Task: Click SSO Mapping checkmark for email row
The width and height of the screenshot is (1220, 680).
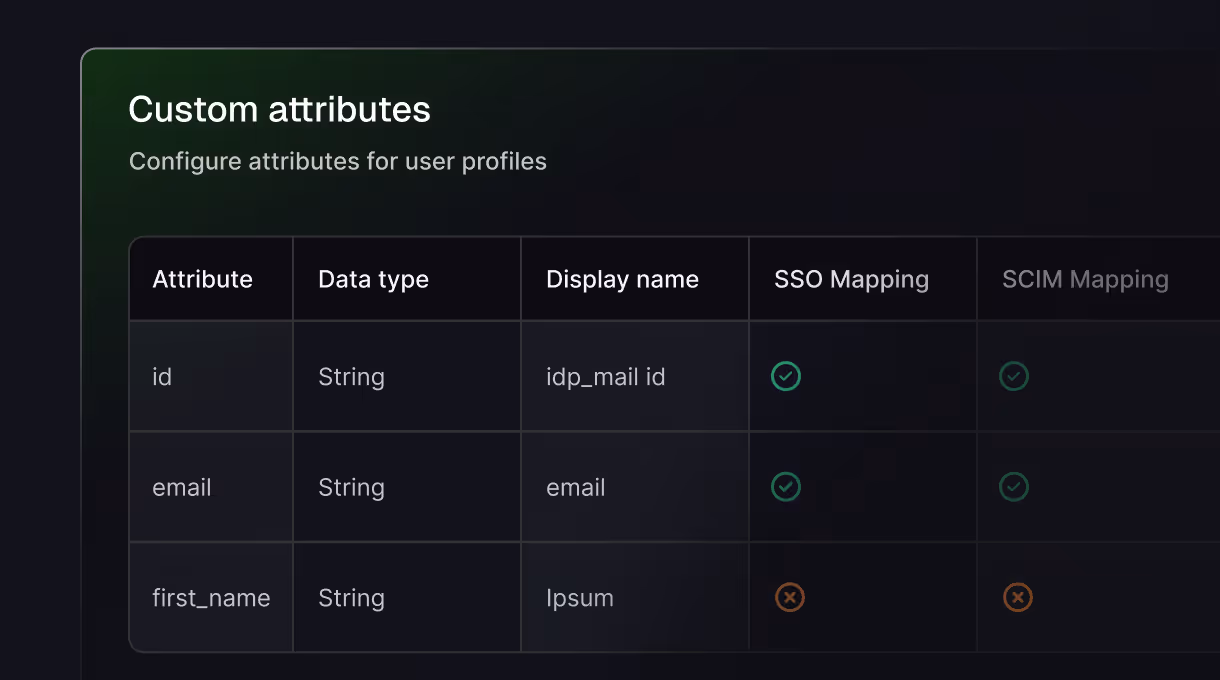Action: [x=786, y=487]
